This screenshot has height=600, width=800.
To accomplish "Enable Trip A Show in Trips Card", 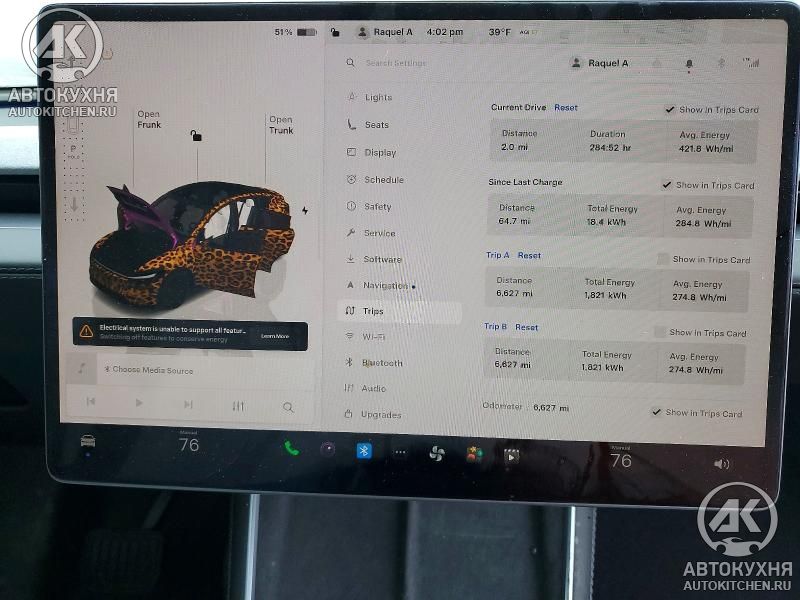I will pyautogui.click(x=663, y=260).
